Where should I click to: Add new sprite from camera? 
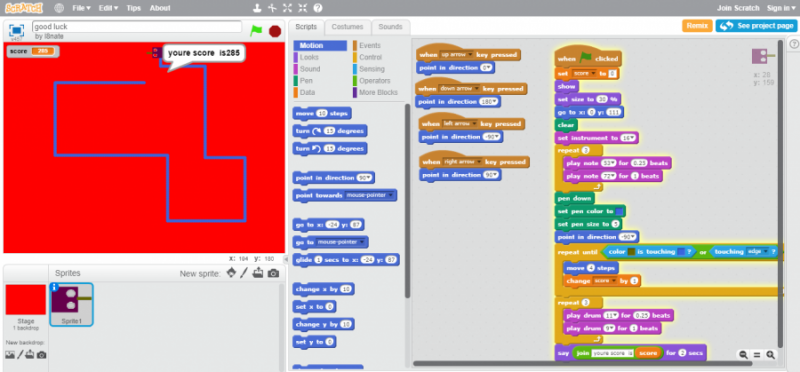(x=273, y=274)
